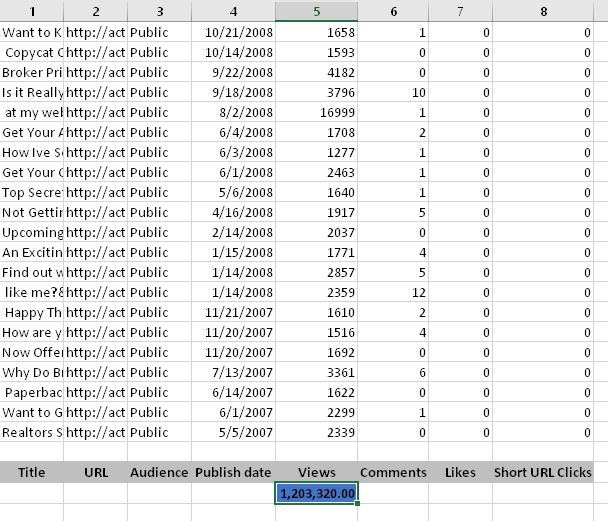Select the comments cell showing 10

click(393, 92)
